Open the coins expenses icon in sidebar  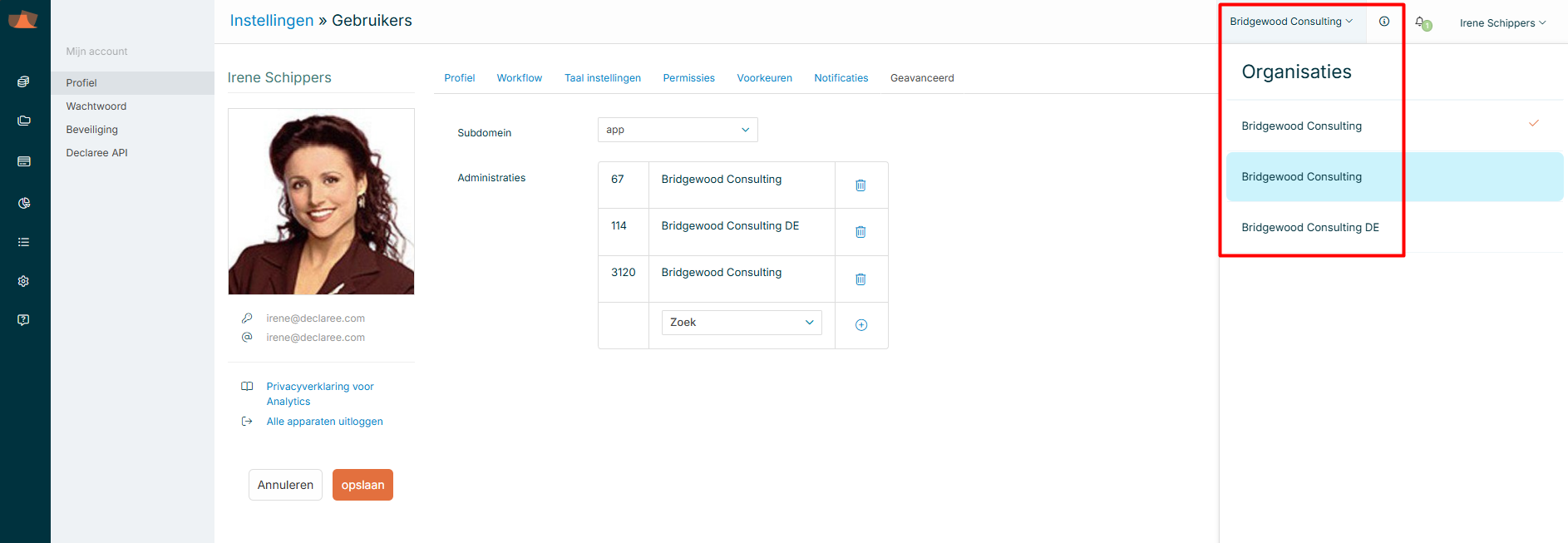click(x=23, y=81)
